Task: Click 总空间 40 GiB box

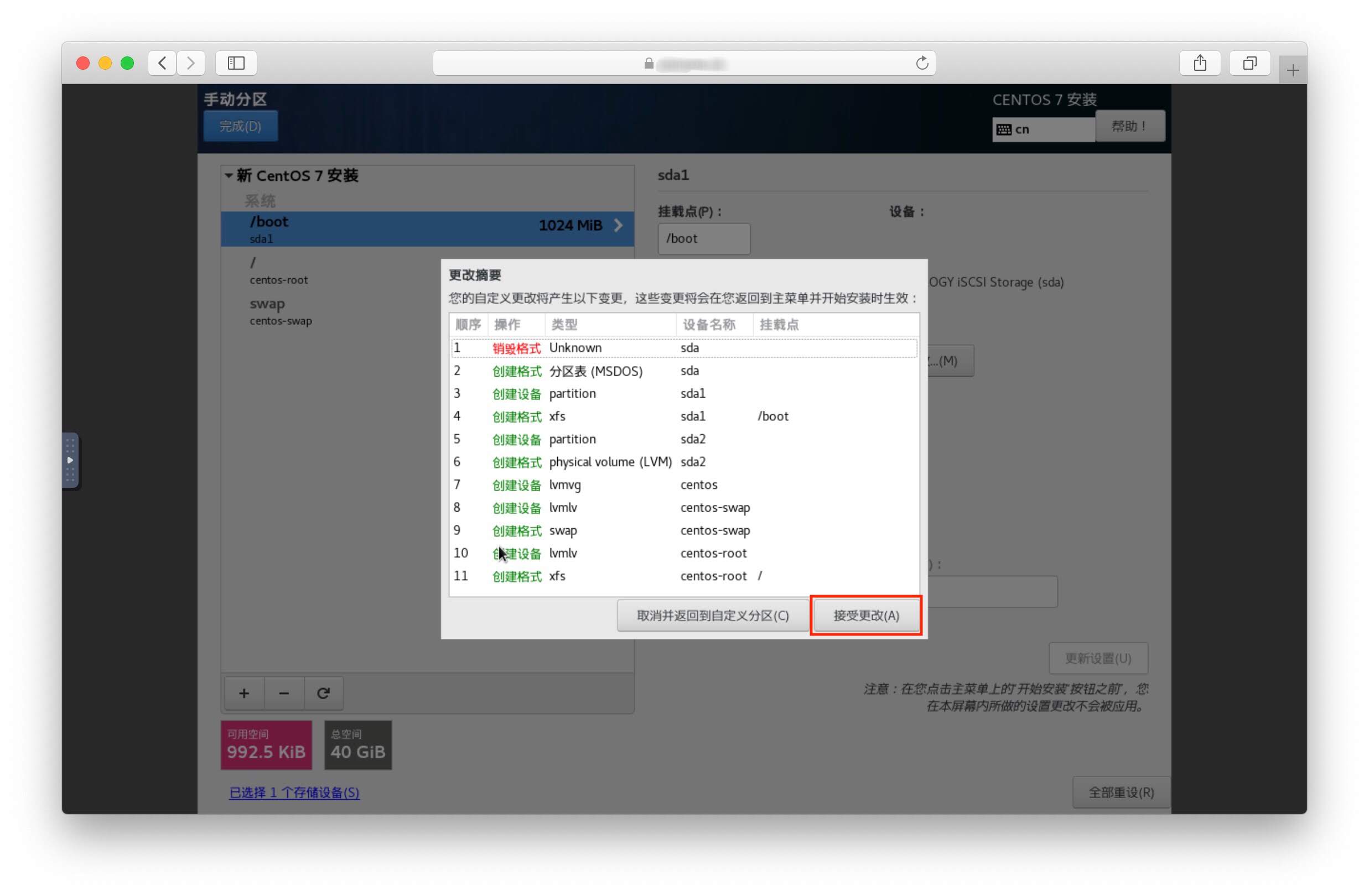Action: (x=358, y=745)
